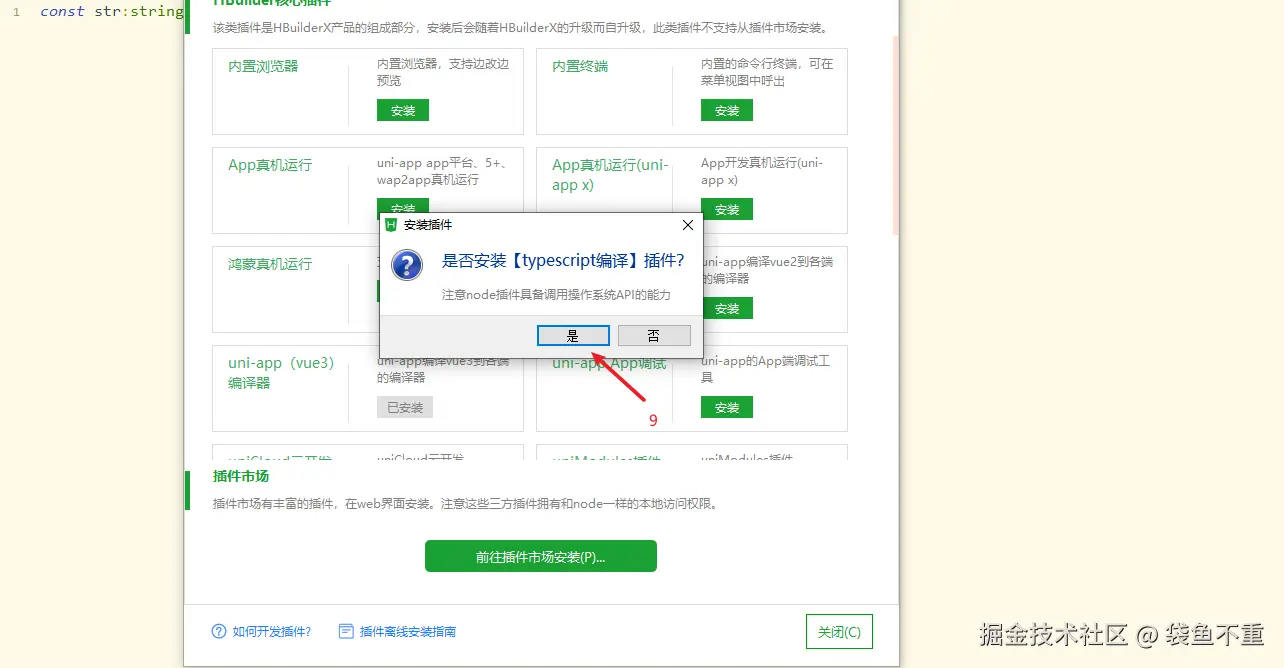Select the 内置浏览器 plugin title

click(x=263, y=66)
